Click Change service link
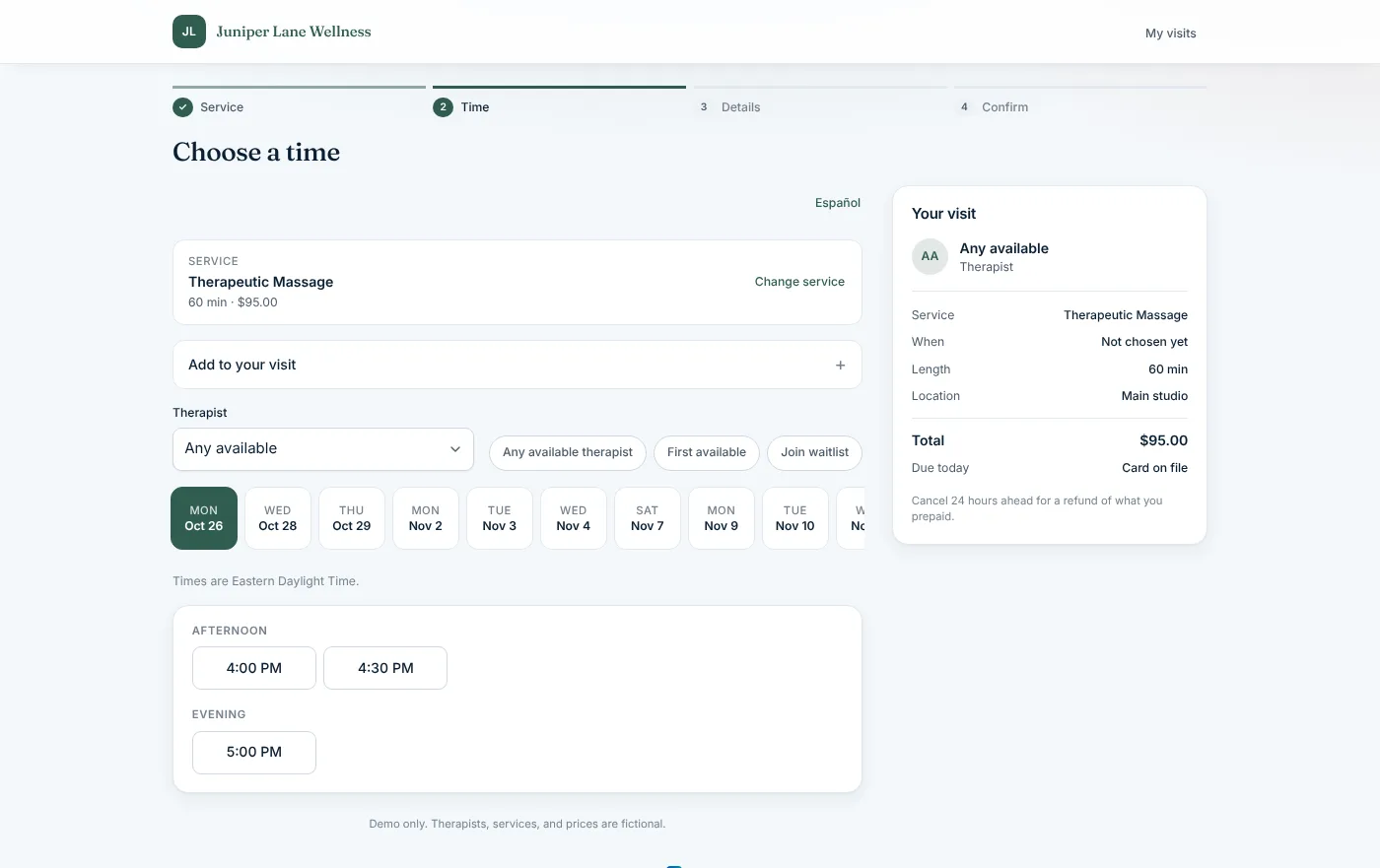Viewport: 1380px width, 868px height. 799,282
